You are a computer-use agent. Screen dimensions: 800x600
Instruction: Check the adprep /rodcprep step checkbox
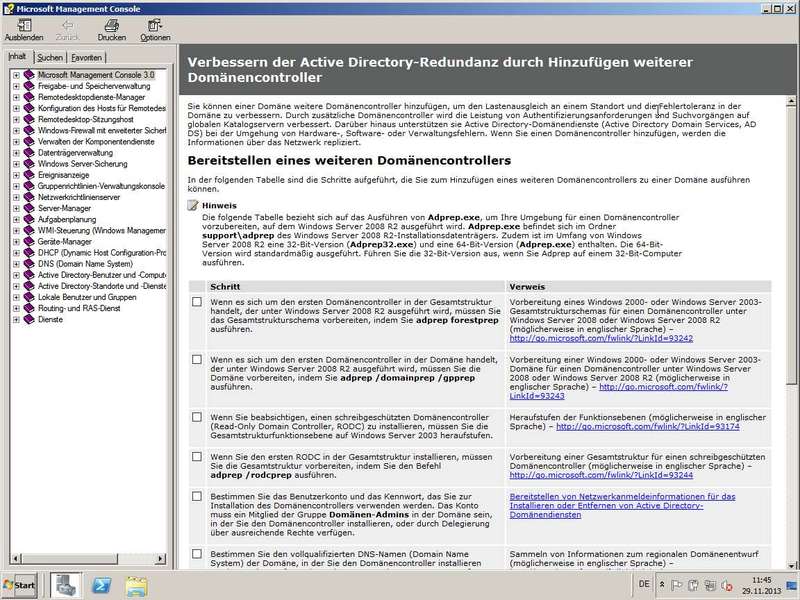(197, 457)
